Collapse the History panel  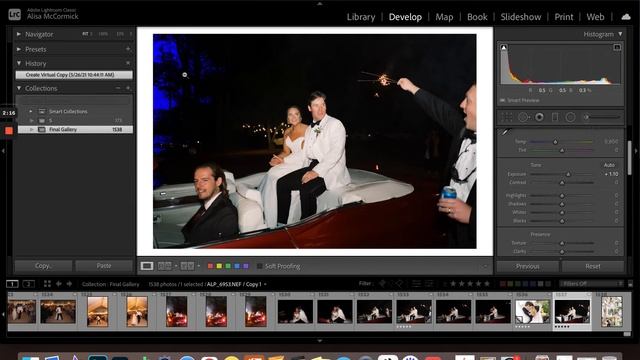tap(18, 63)
